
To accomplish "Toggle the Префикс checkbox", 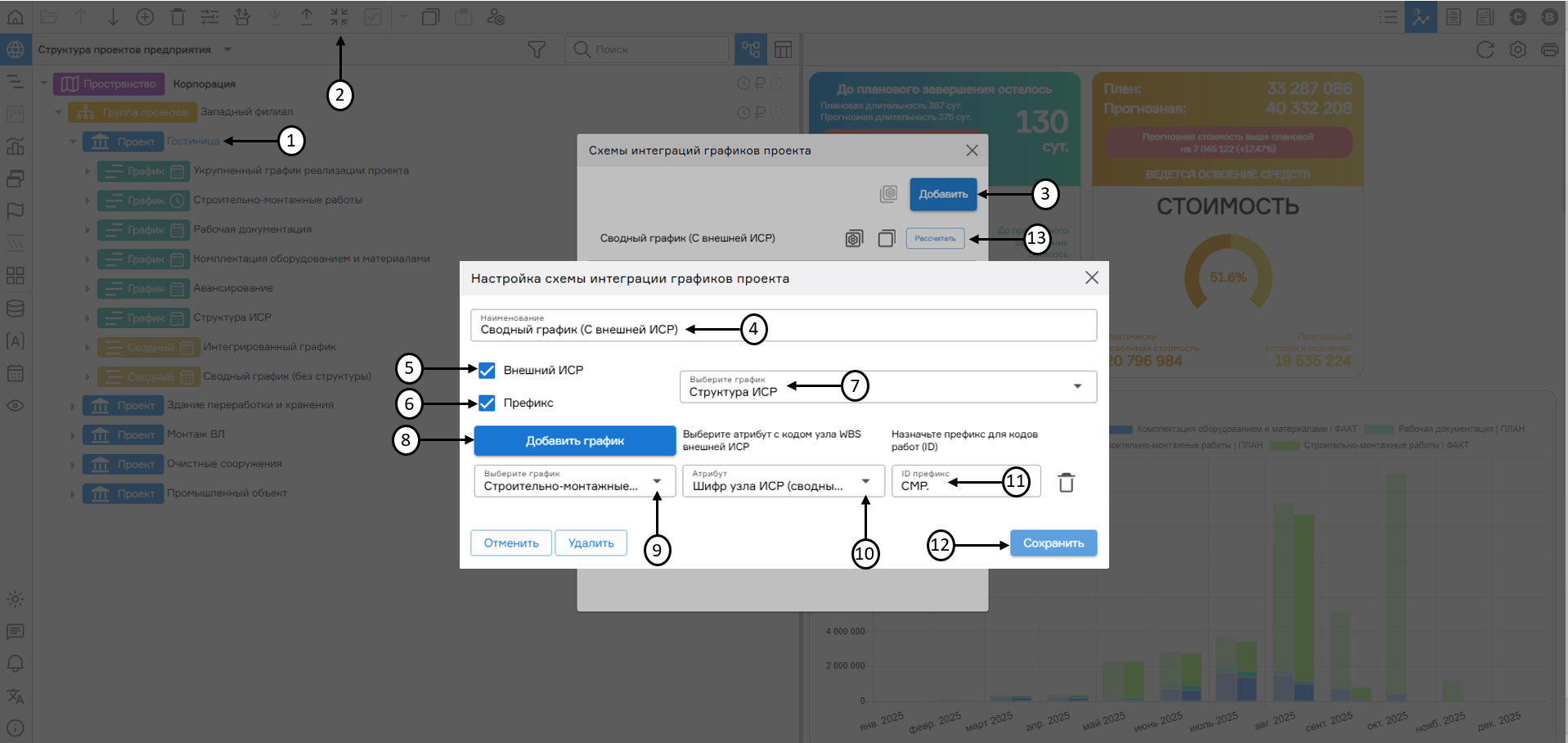I will click(x=487, y=403).
